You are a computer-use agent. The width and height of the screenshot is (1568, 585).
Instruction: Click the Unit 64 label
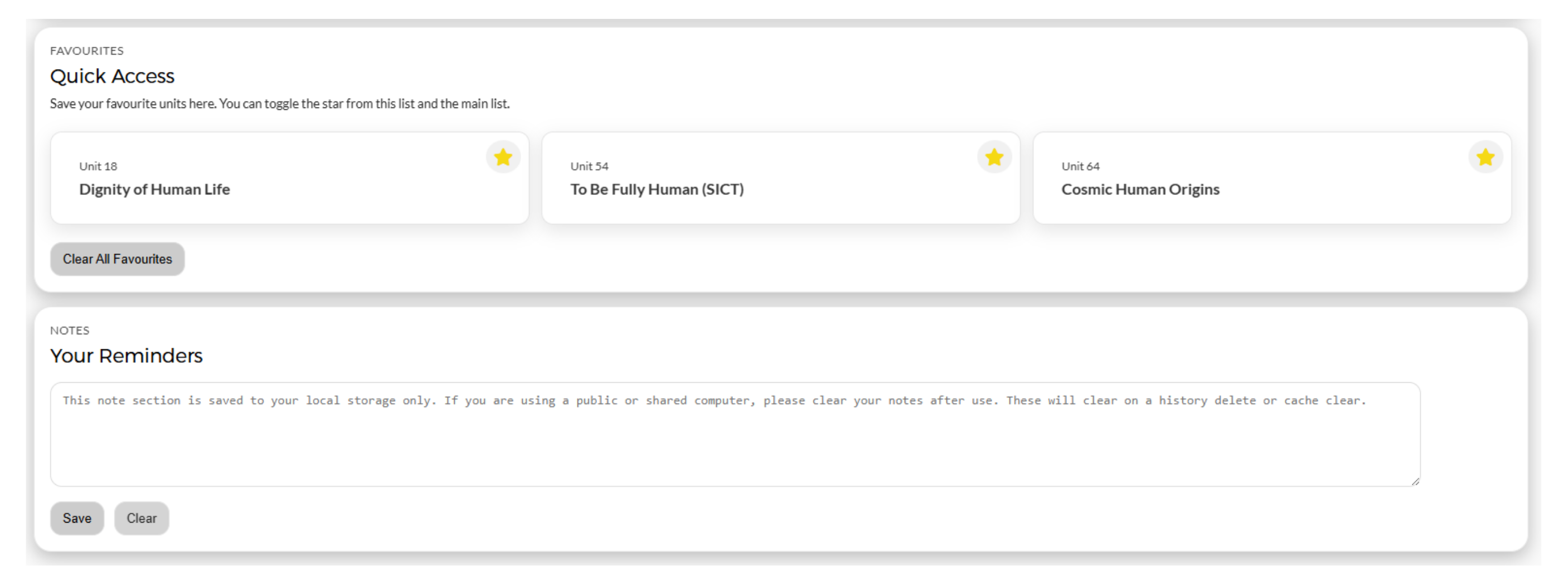pos(1080,166)
